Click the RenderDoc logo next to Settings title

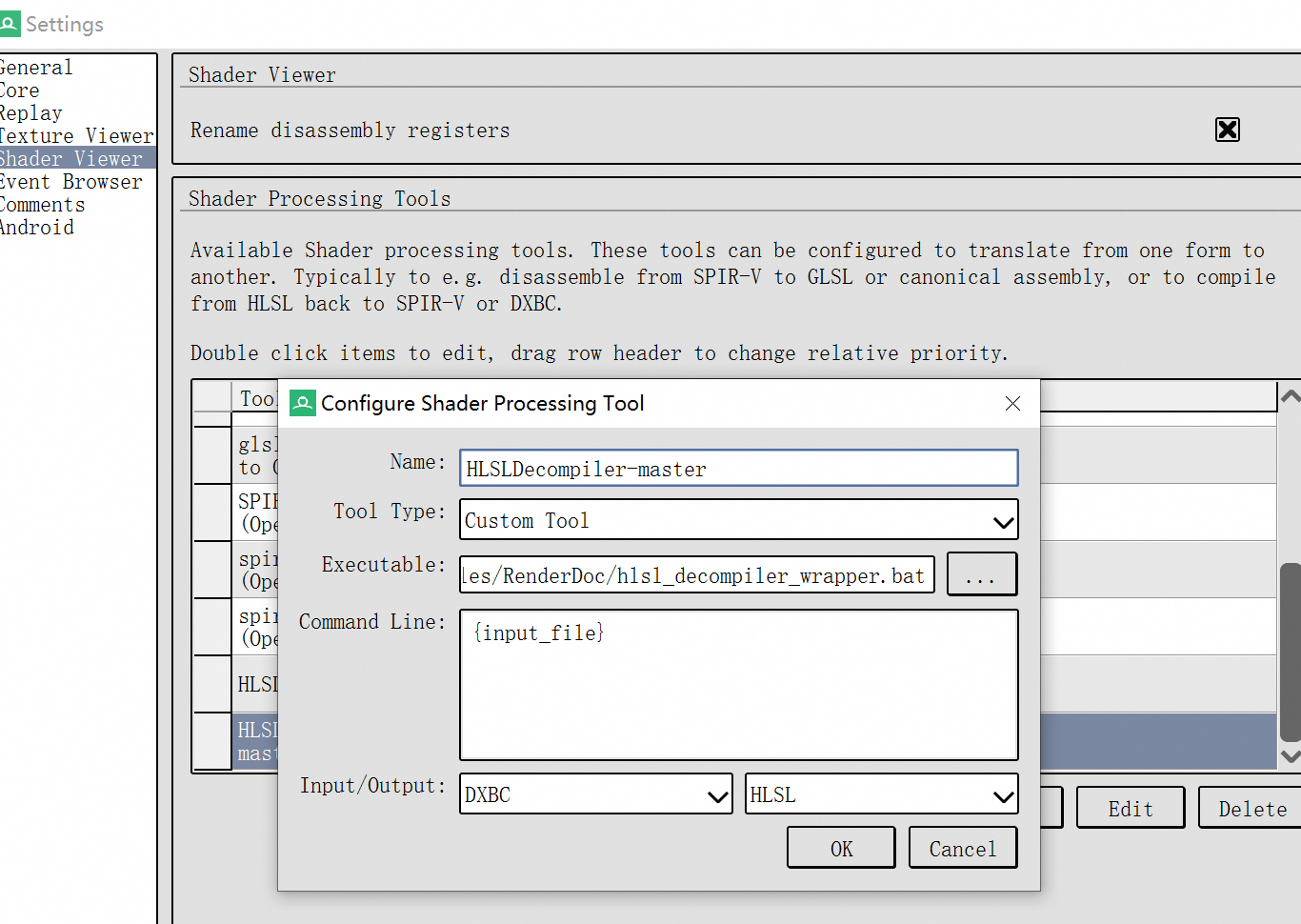pos(12,23)
